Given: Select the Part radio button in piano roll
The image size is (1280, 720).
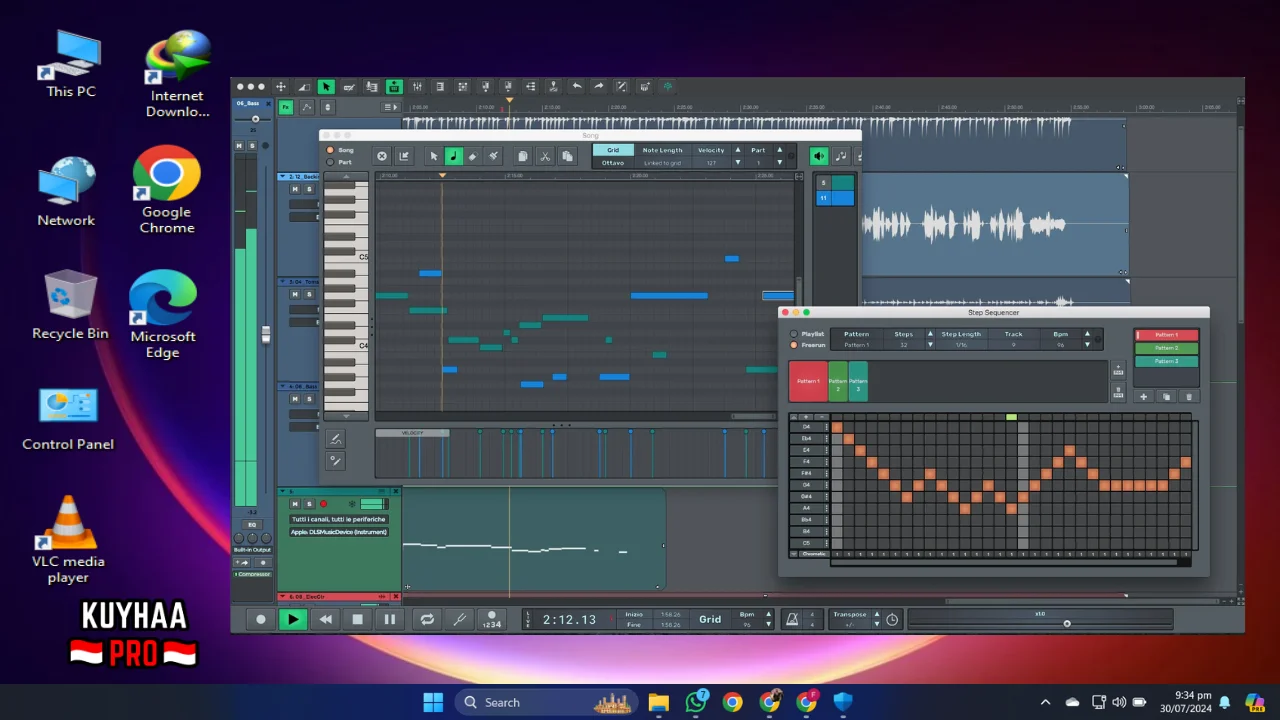Looking at the screenshot, I should [x=330, y=162].
